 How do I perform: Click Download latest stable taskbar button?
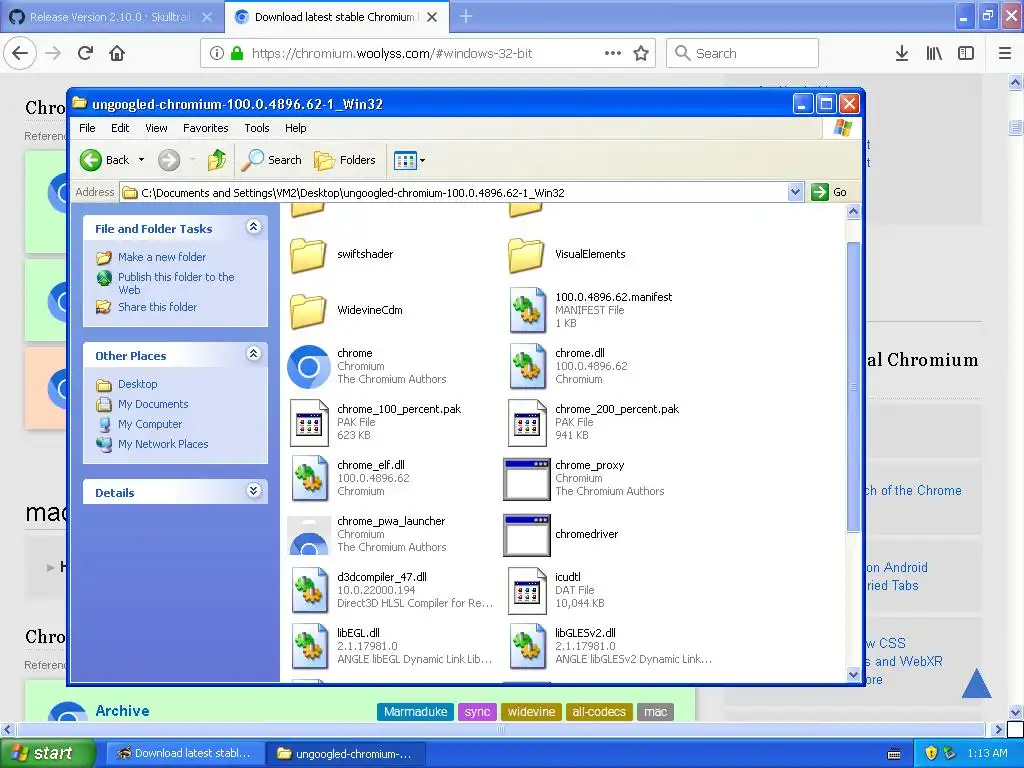click(185, 753)
